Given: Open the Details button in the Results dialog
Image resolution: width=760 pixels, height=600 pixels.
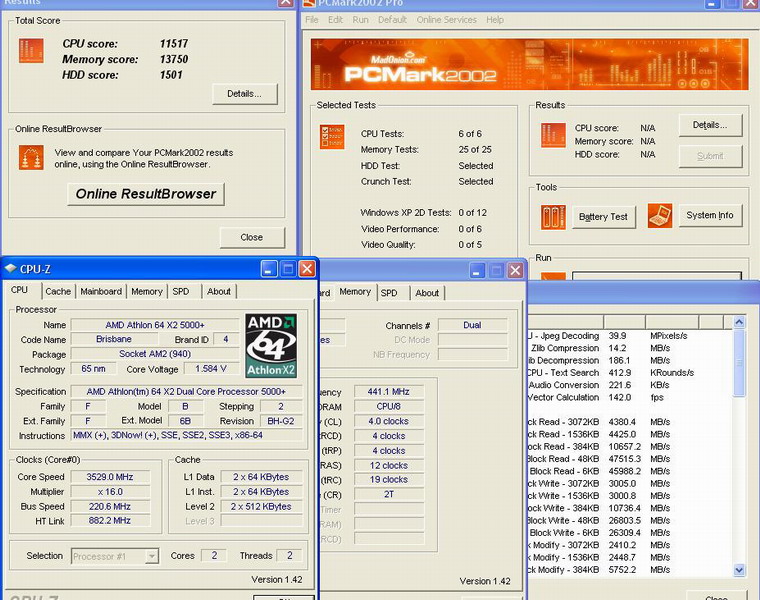Looking at the screenshot, I should pos(245,94).
